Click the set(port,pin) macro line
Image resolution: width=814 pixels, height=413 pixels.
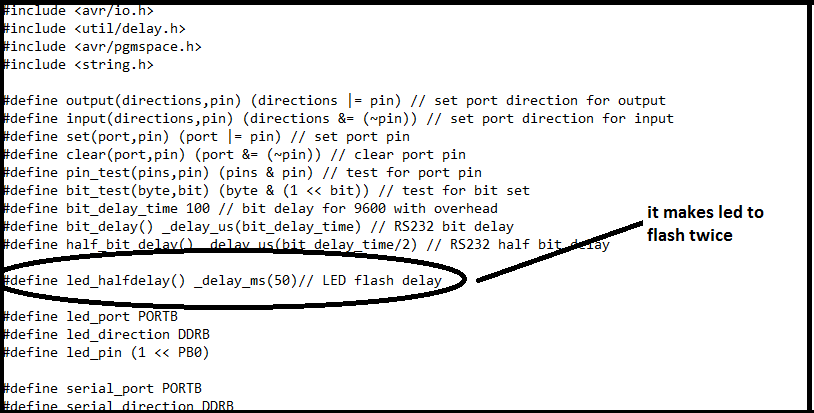pos(207,137)
